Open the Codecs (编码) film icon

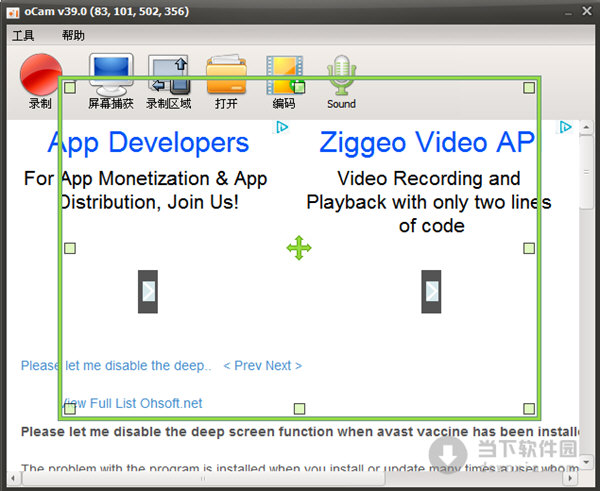[285, 75]
